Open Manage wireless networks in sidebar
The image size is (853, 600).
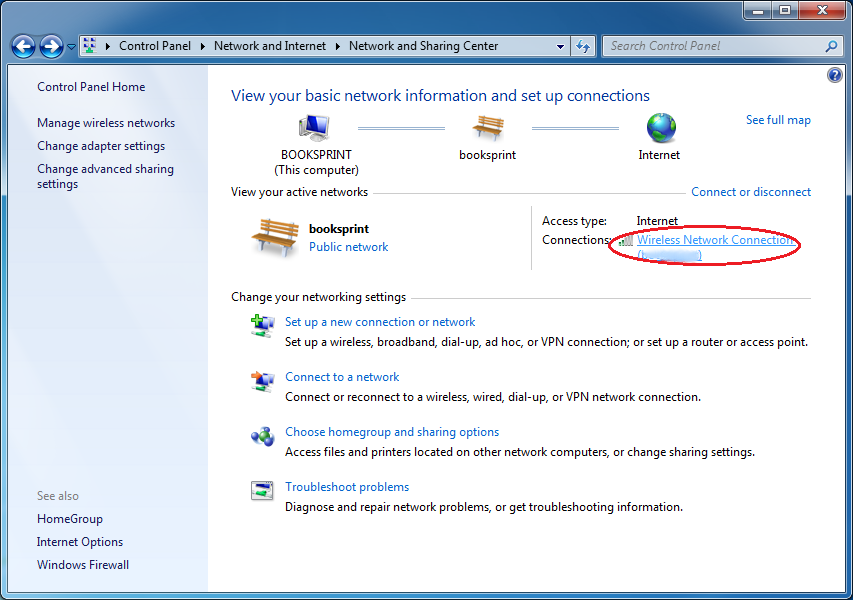pos(106,123)
